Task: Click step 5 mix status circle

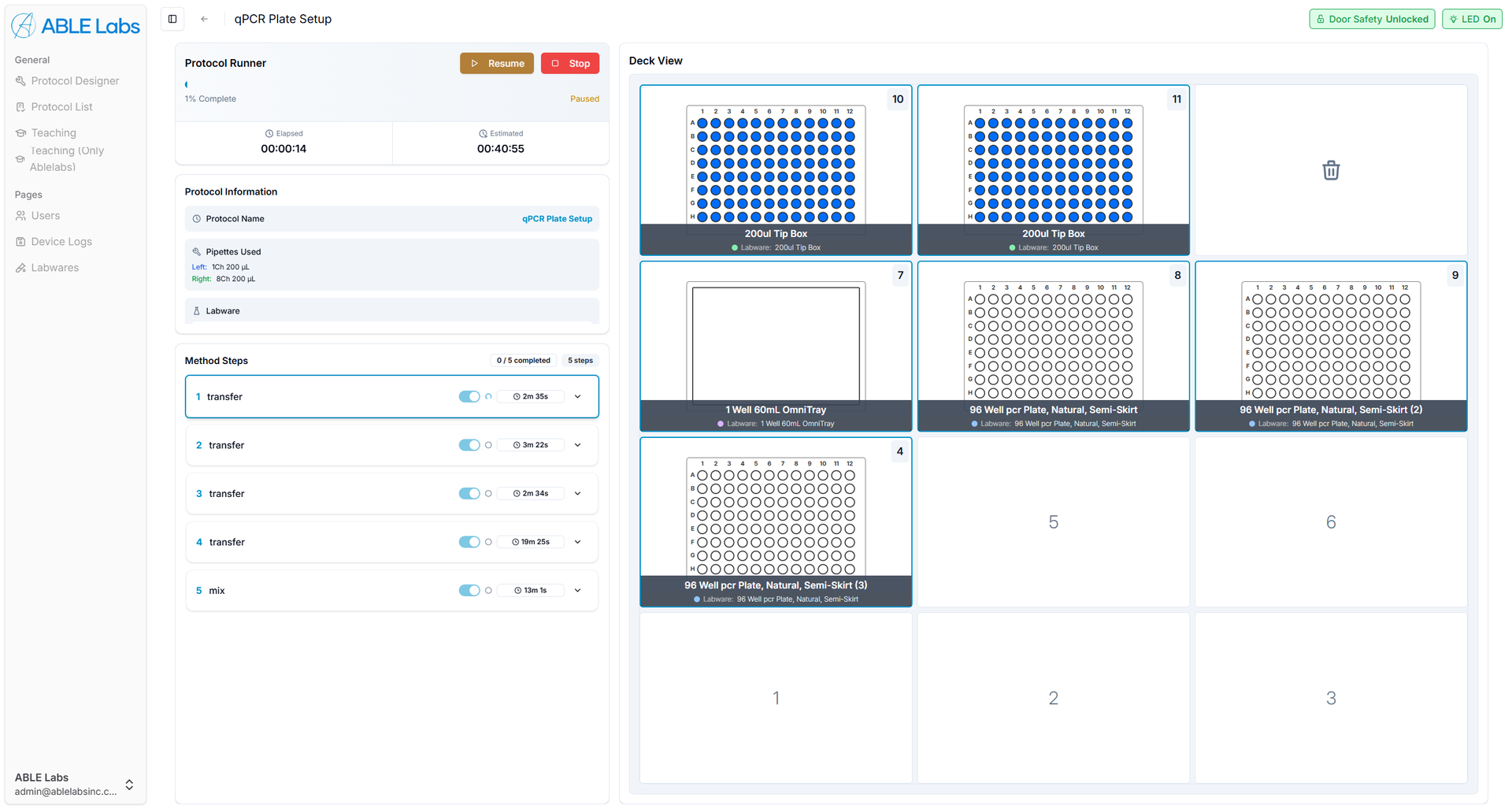Action: point(488,590)
